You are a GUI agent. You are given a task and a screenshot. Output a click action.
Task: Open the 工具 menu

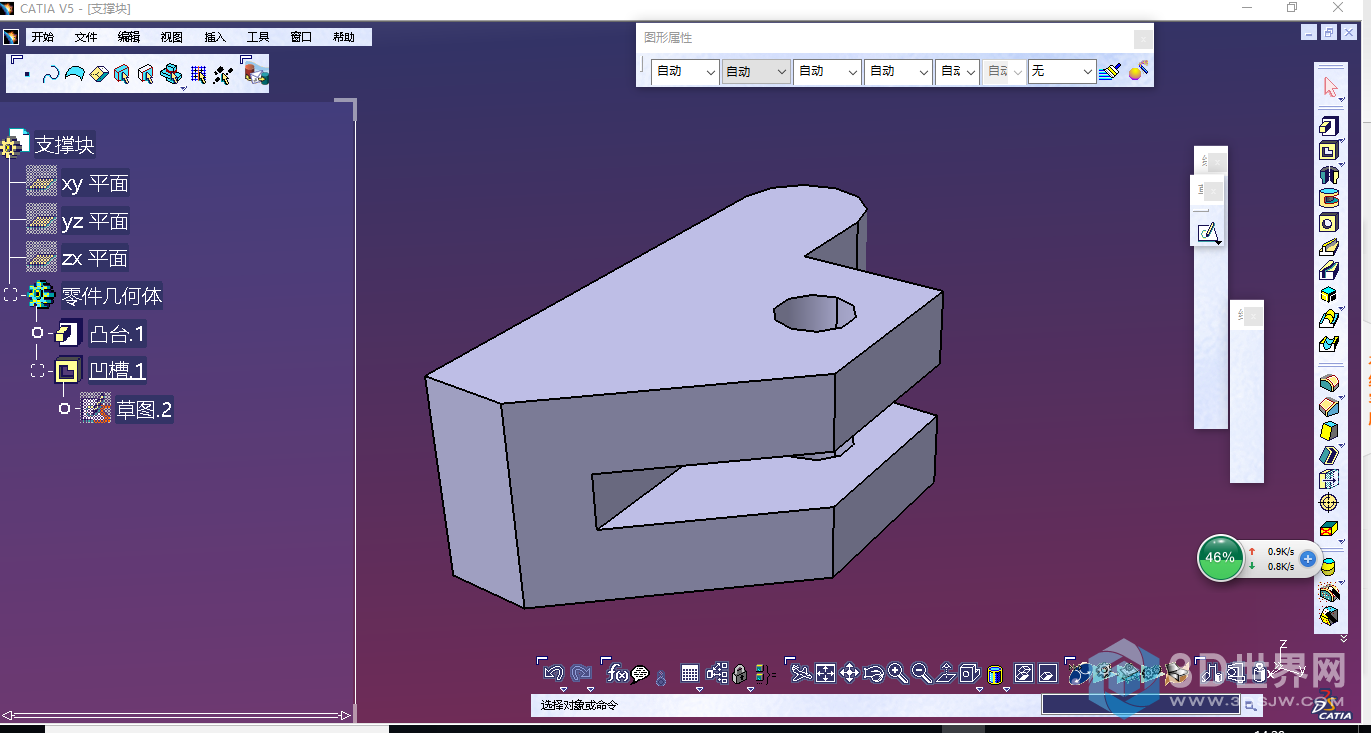click(x=258, y=37)
